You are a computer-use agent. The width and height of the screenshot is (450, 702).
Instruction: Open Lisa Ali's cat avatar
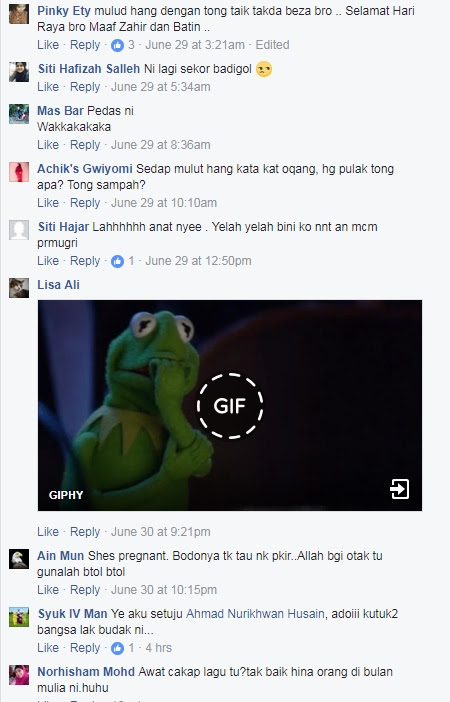[19, 288]
